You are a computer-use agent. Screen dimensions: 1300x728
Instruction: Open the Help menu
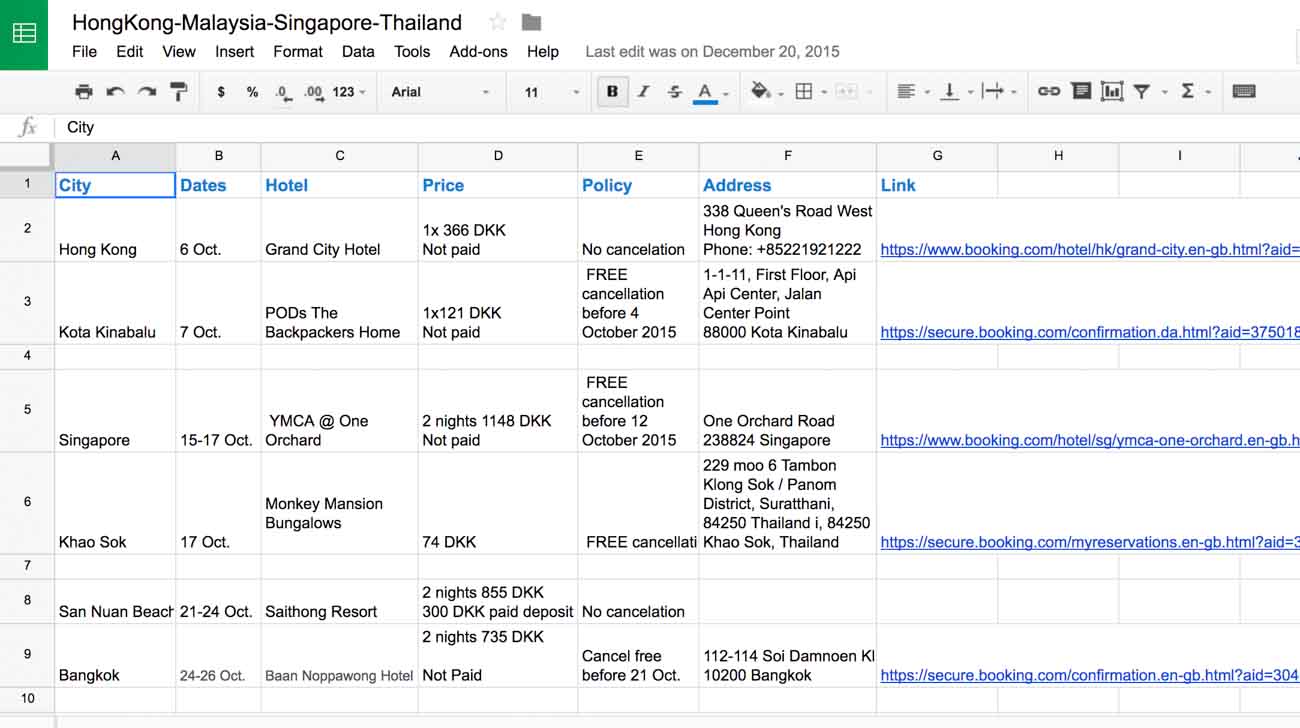click(543, 52)
